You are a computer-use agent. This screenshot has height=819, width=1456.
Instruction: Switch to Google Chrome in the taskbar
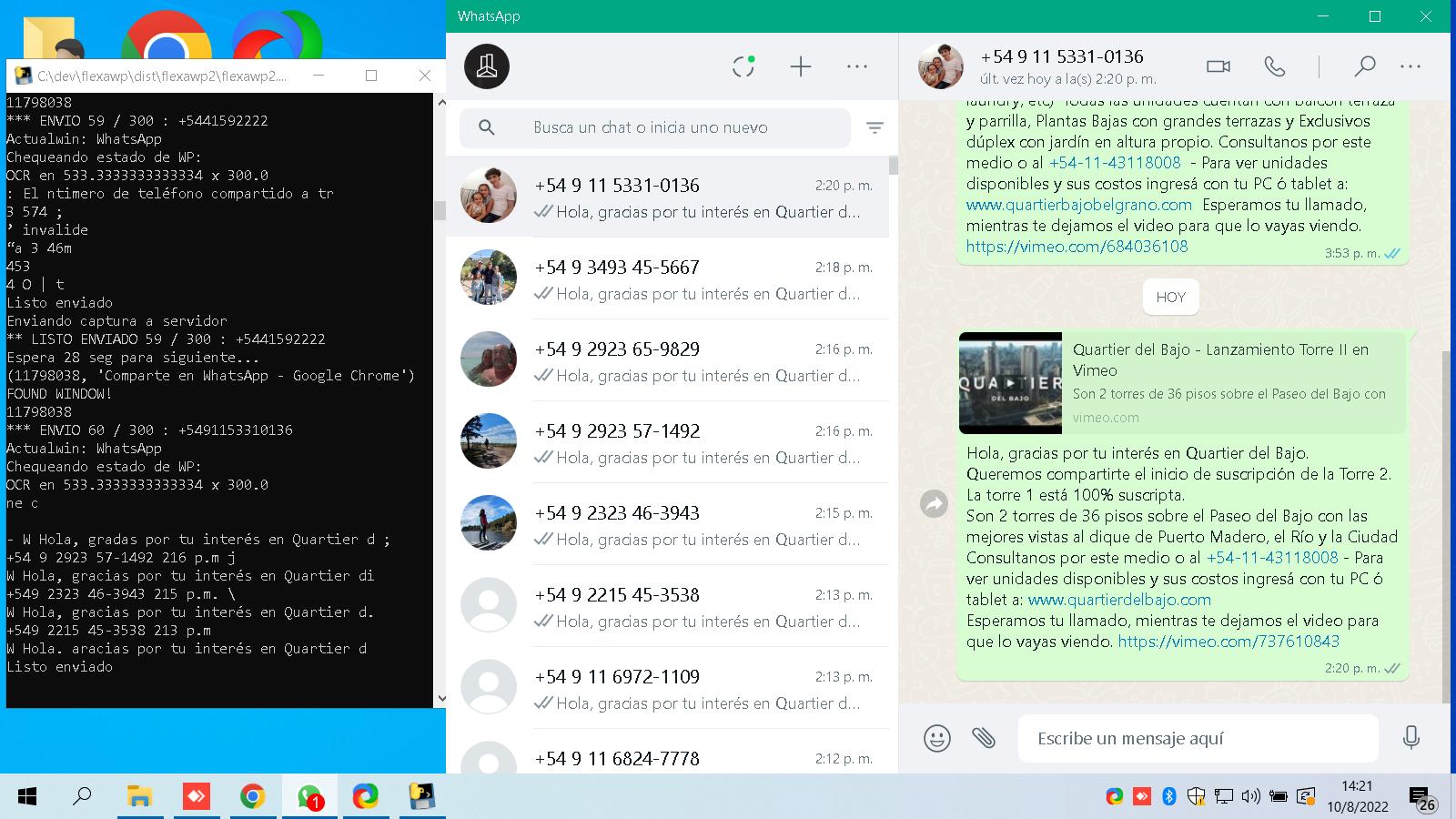point(252,797)
